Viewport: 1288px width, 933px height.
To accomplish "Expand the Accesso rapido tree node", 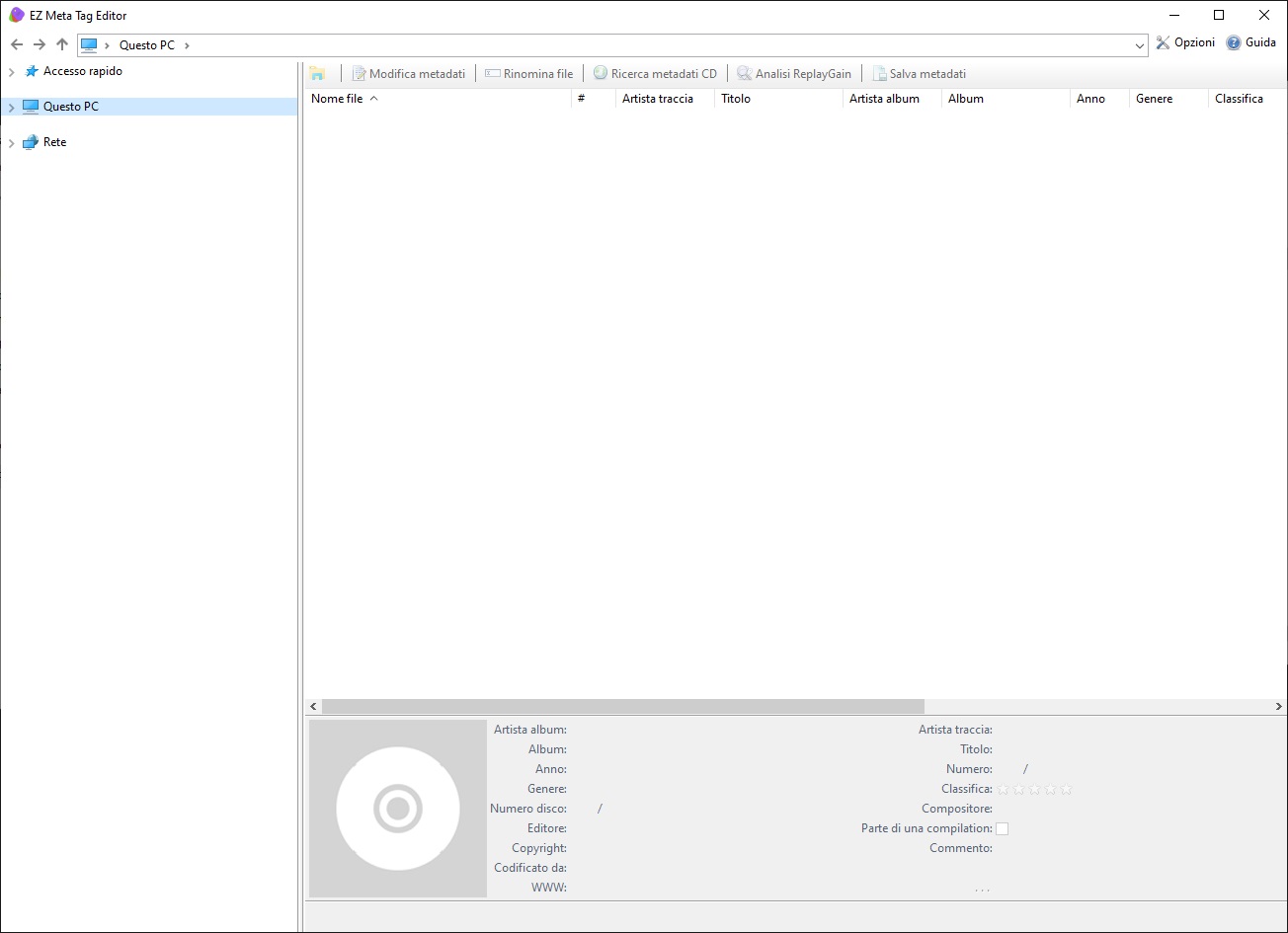I will (x=12, y=72).
